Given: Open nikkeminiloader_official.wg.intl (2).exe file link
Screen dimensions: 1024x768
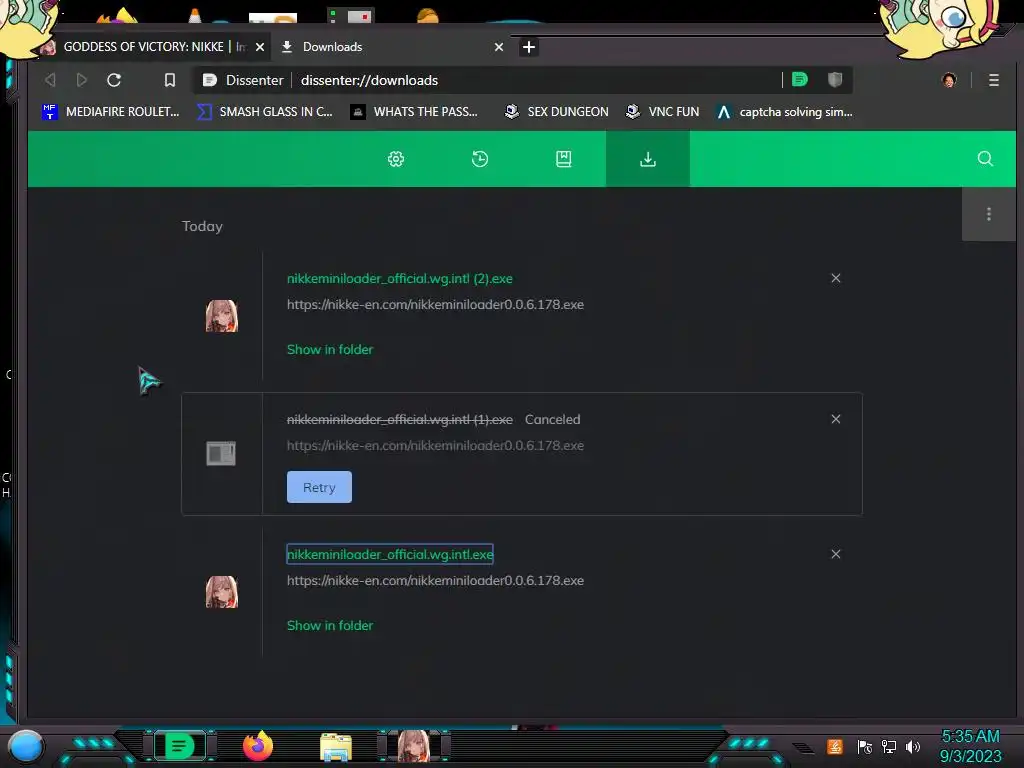Looking at the screenshot, I should click(x=400, y=278).
